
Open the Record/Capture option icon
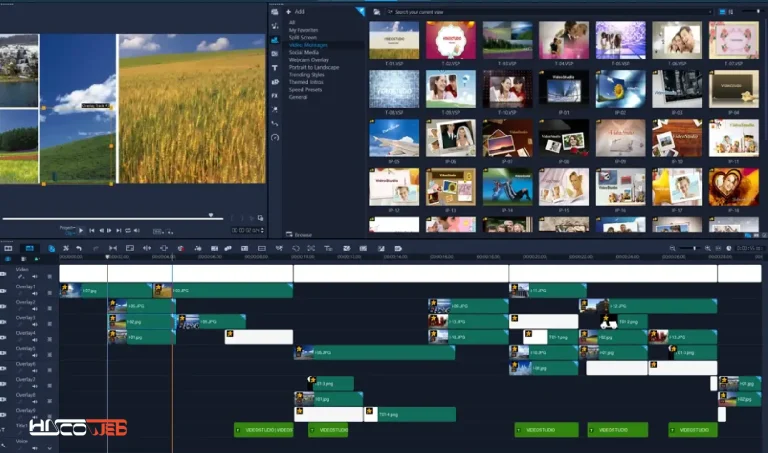coord(181,249)
